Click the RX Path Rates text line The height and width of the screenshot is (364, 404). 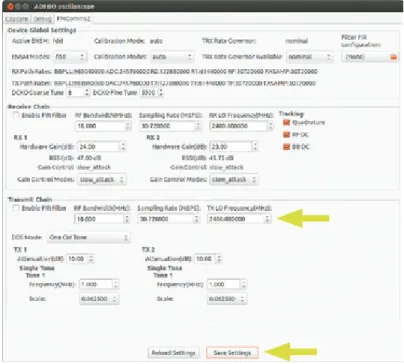pos(164,72)
